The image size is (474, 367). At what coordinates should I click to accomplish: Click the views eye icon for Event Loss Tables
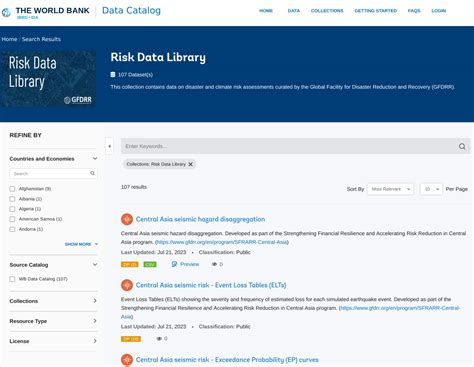[159, 339]
